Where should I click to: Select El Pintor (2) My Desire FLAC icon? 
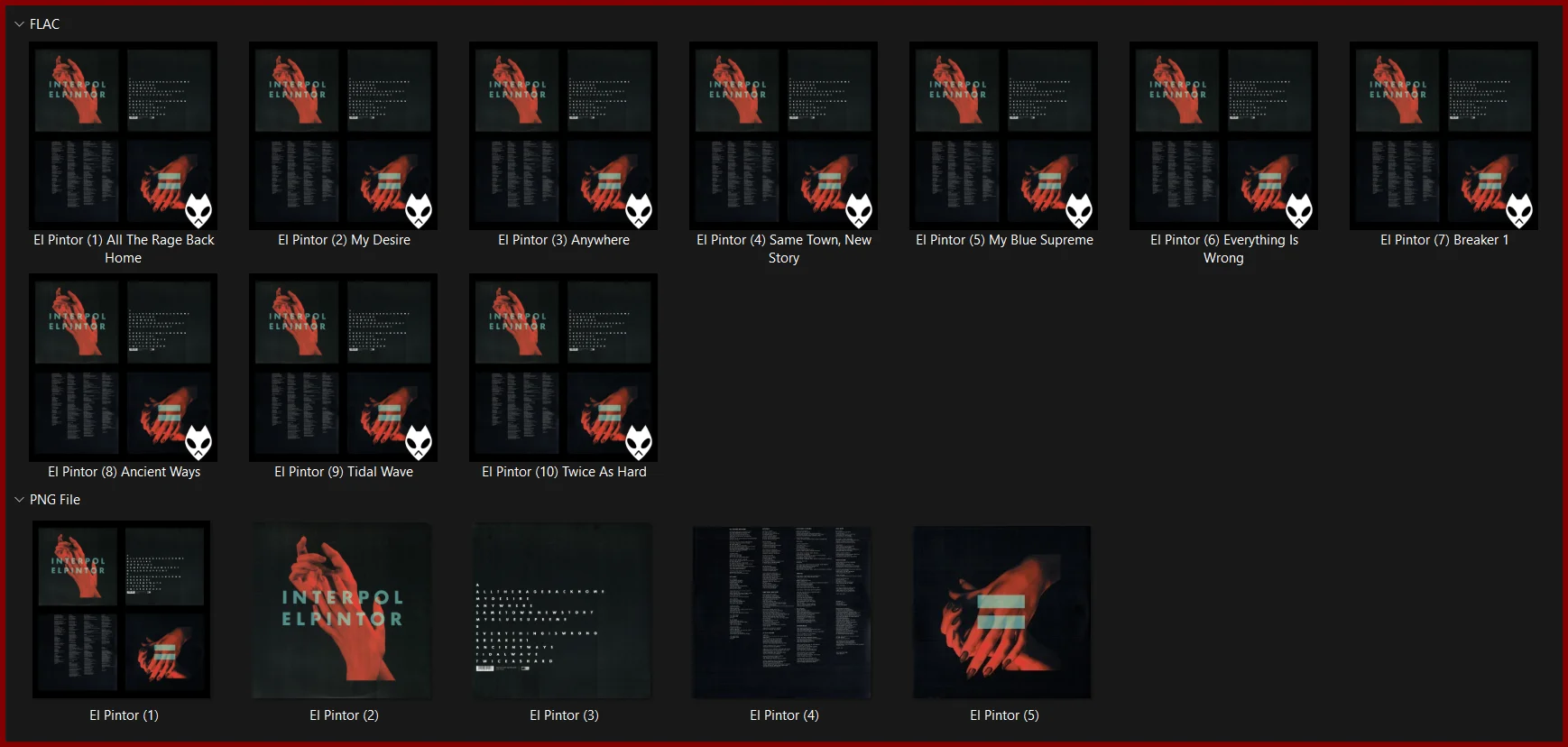pos(343,135)
